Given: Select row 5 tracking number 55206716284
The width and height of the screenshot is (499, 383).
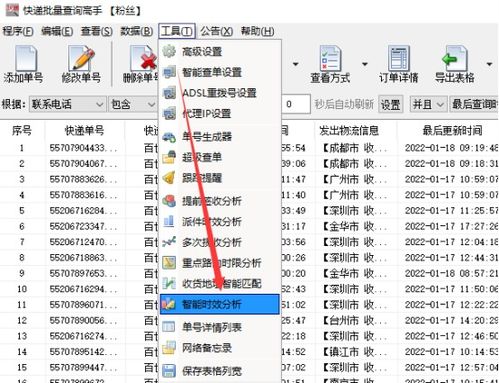Looking at the screenshot, I should click(x=83, y=210).
